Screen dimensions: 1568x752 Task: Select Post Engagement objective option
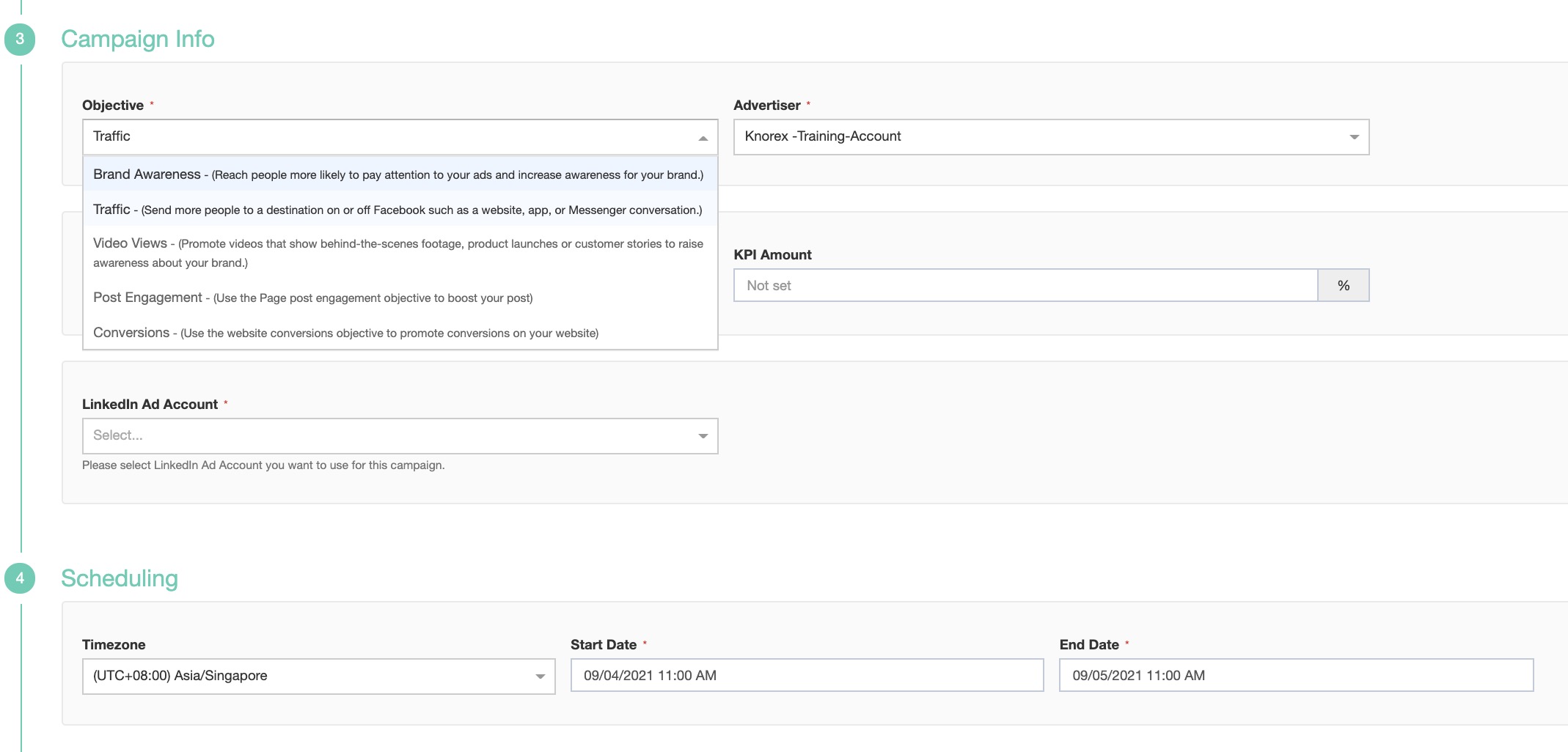313,298
